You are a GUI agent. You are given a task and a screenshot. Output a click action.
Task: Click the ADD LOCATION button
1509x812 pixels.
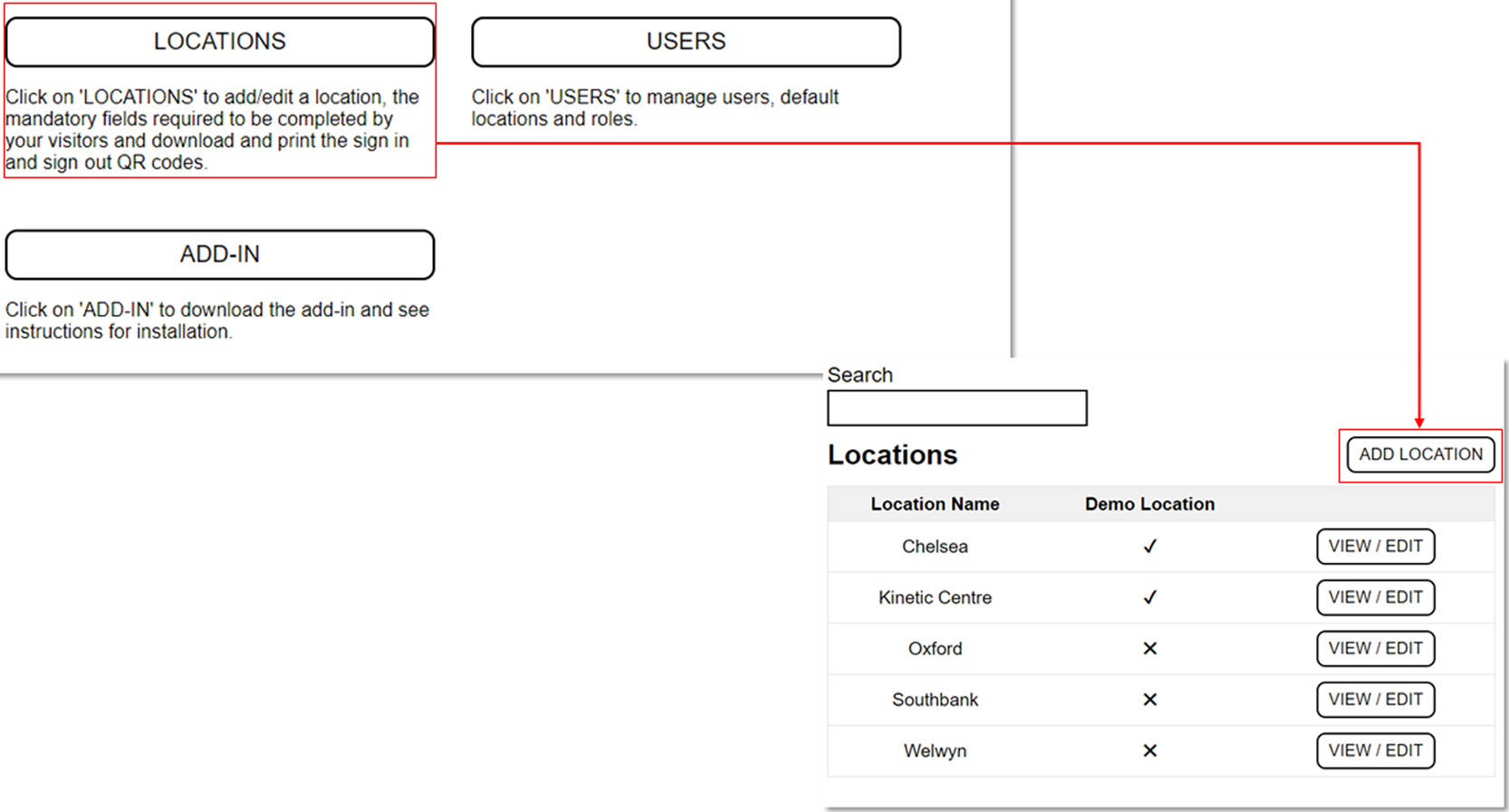[1419, 454]
